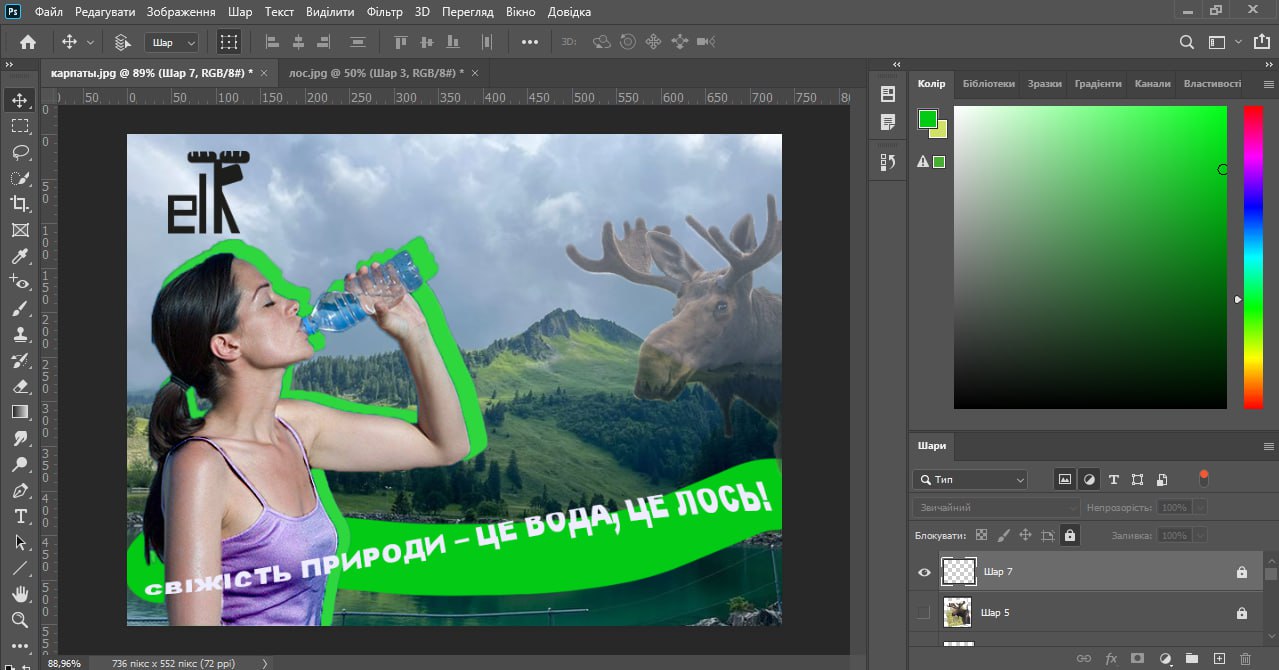Viewport: 1279px width, 670px height.
Task: Open the Шар auto-select dropdown
Action: [x=172, y=42]
